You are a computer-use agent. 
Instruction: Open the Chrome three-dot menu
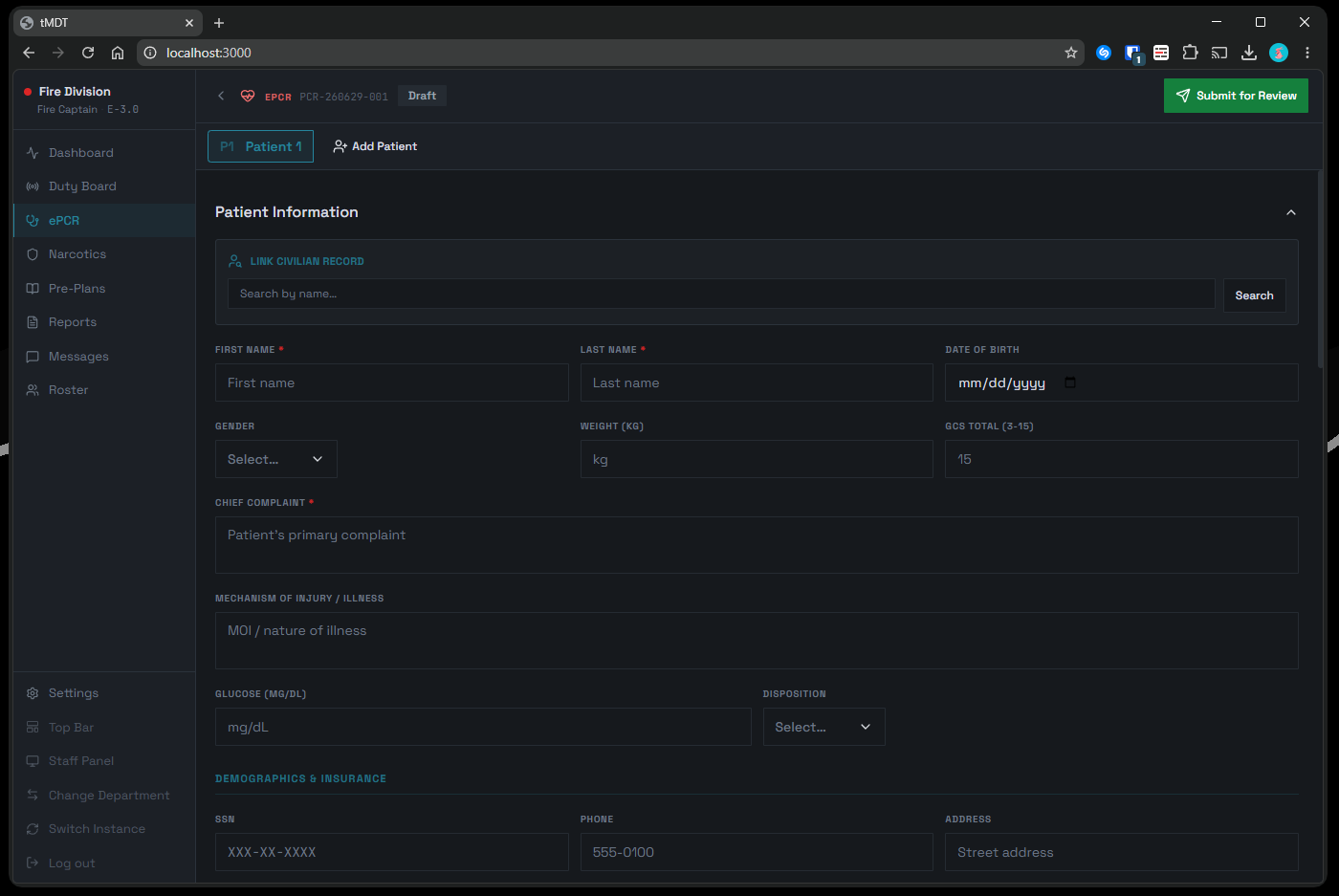(1307, 53)
